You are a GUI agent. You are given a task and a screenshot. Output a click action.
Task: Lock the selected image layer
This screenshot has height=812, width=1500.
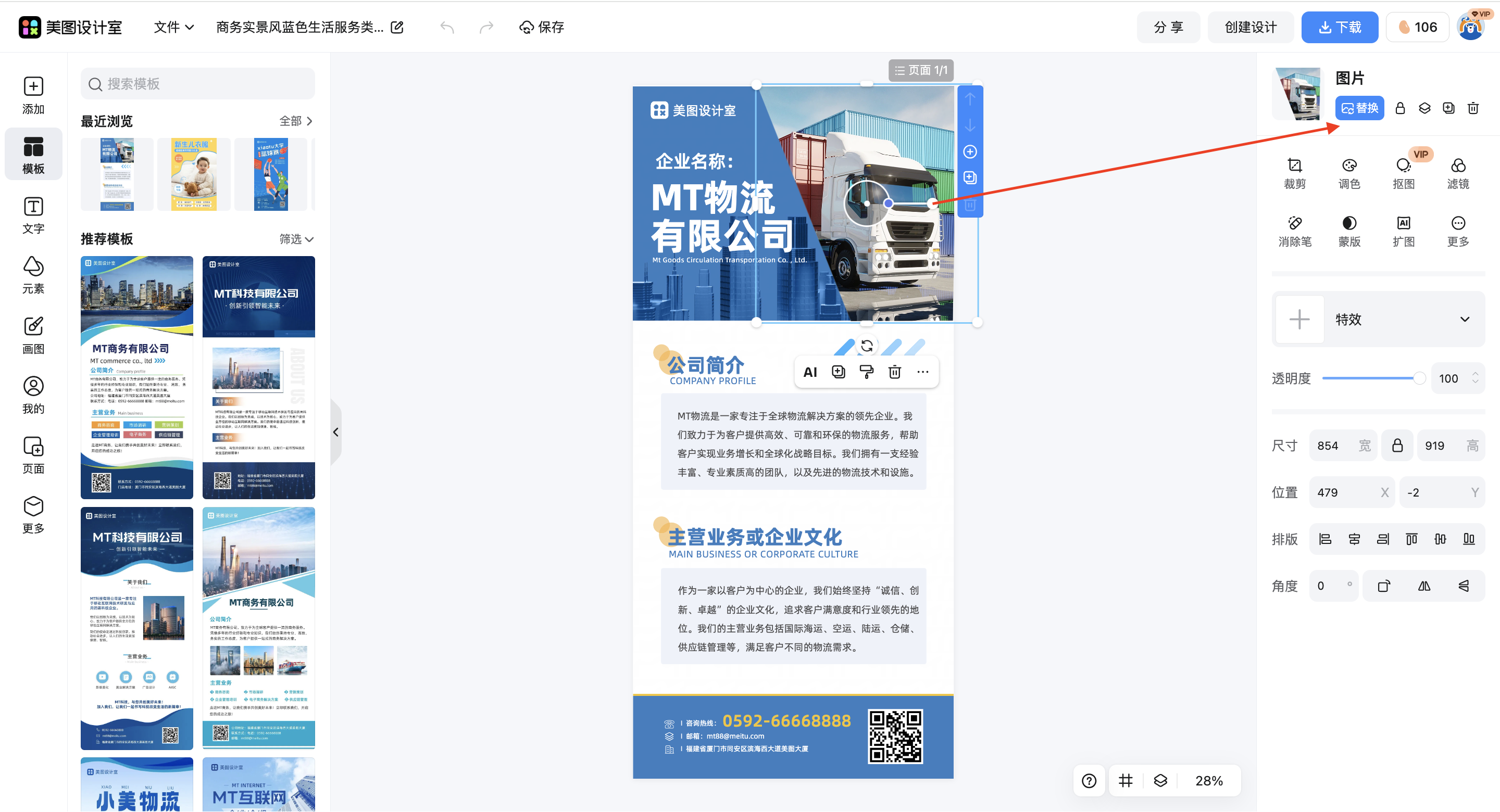click(1401, 108)
